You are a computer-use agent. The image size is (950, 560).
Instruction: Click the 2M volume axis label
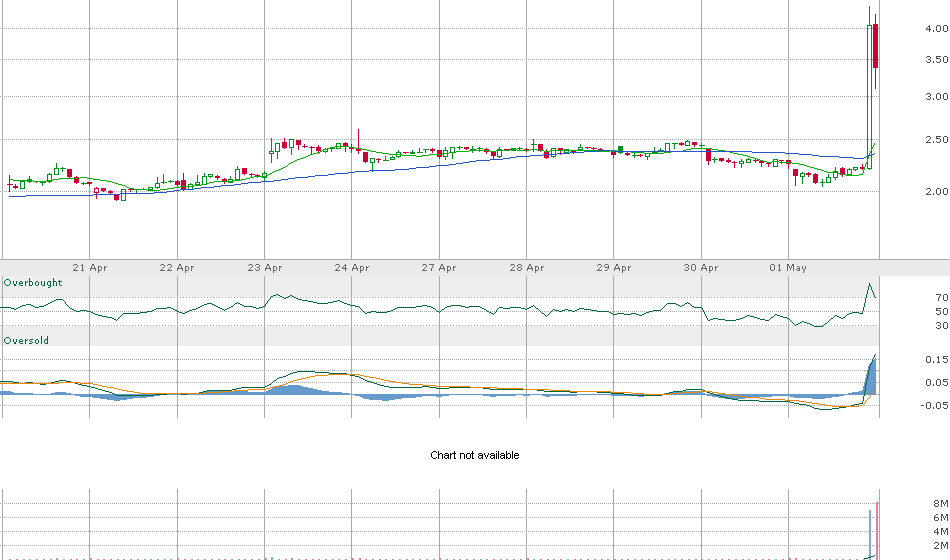(941, 545)
